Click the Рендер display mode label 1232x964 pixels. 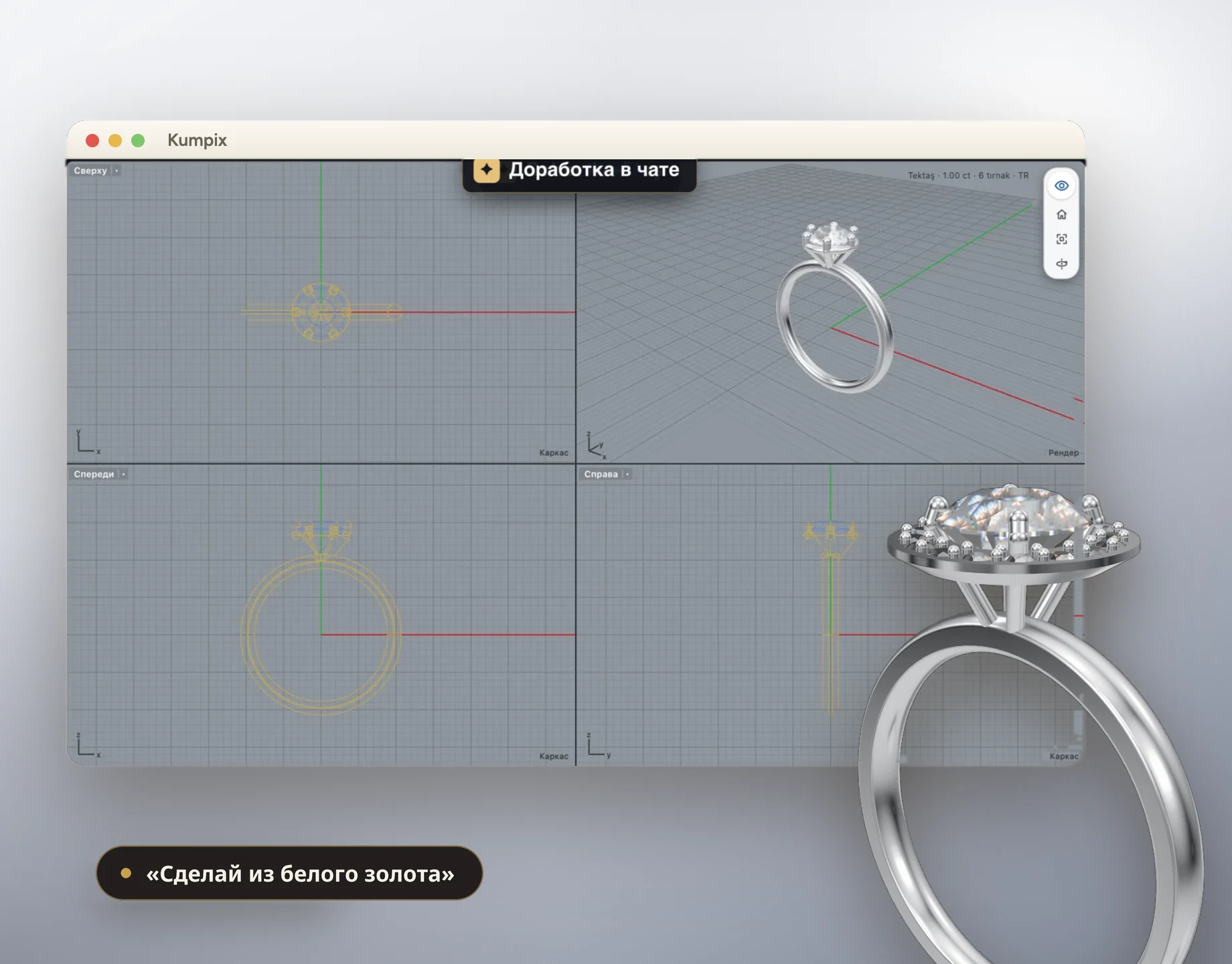tap(1063, 453)
